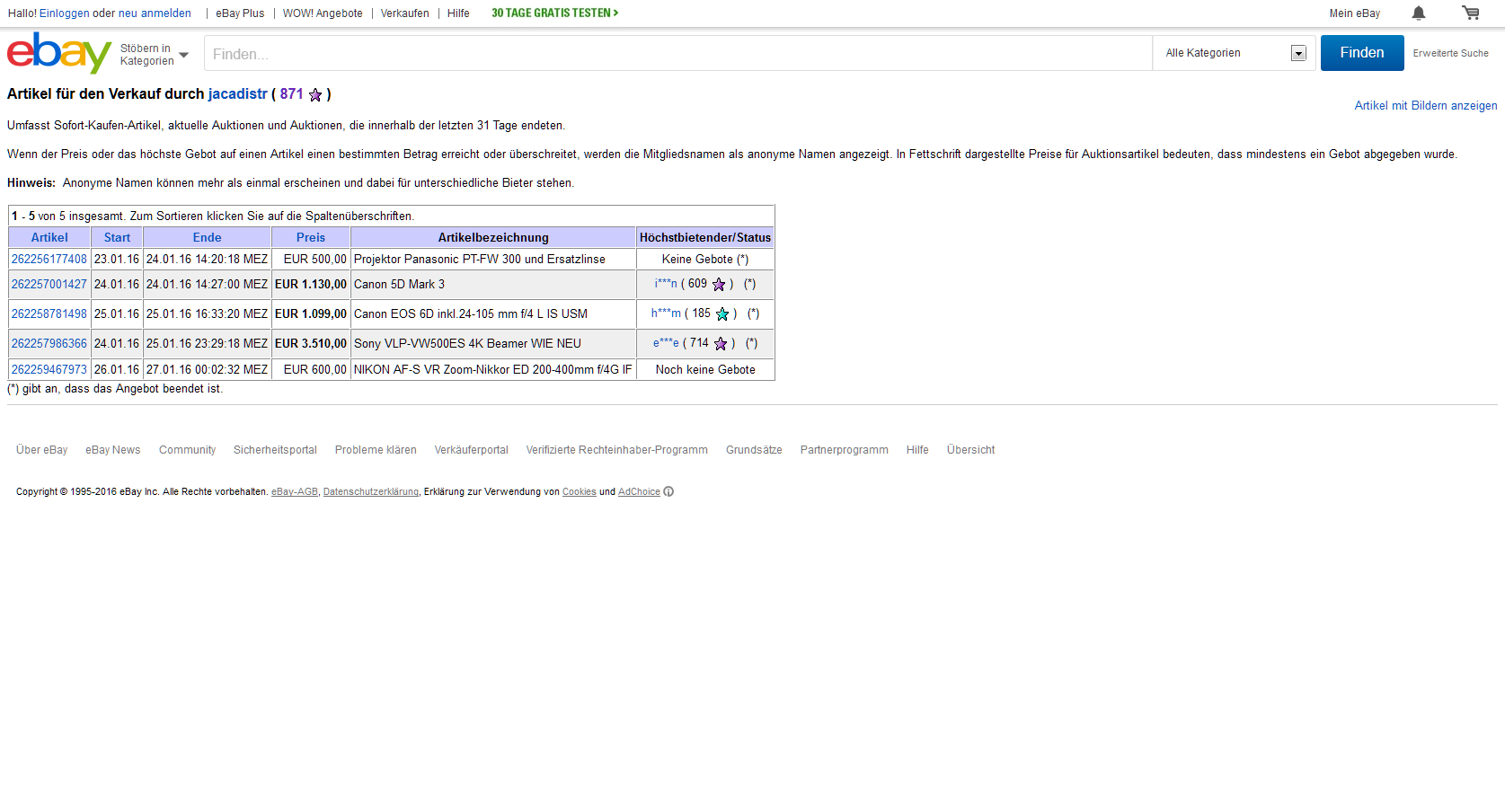
Task: Open Verifizierte Rechteinhaber-Programm footer link
Action: pyautogui.click(x=616, y=450)
